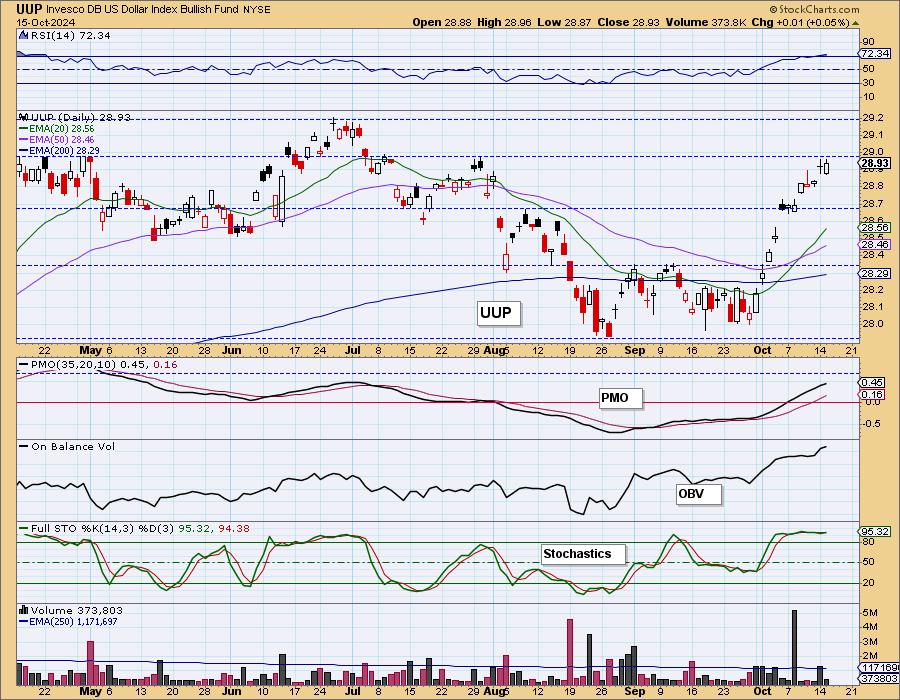900x700 pixels.
Task: Click the 28.93 price tag on right axis
Action: click(x=875, y=164)
